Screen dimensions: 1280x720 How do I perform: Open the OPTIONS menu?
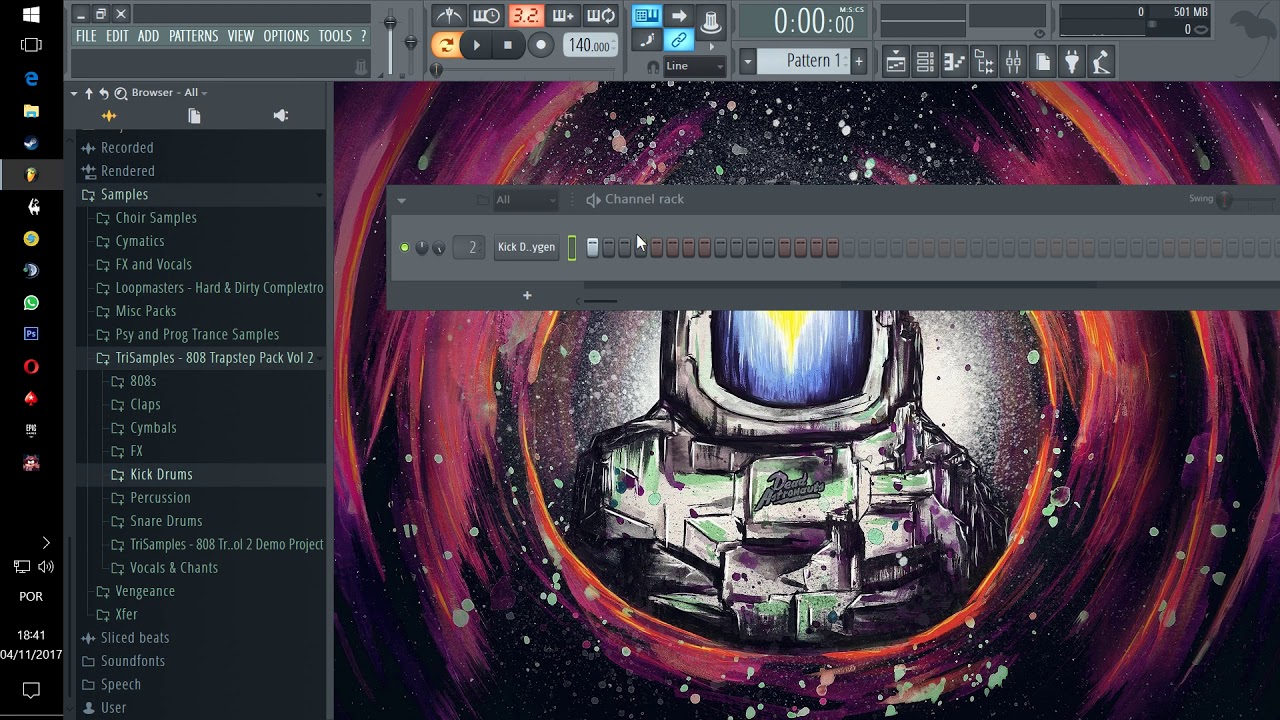click(x=286, y=36)
